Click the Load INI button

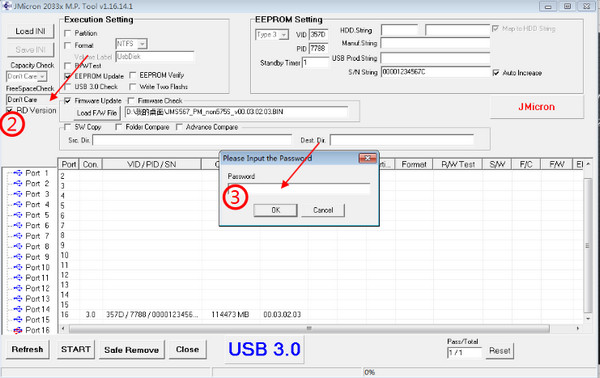(31, 31)
